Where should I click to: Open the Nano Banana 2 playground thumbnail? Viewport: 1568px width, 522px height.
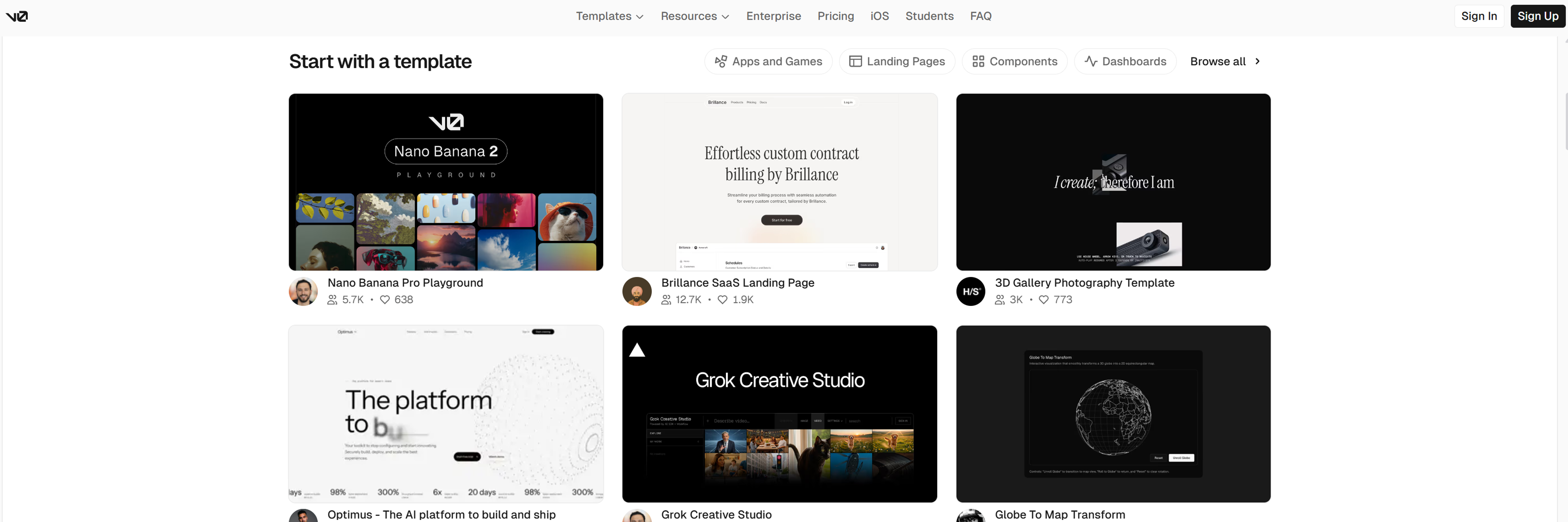coord(445,182)
